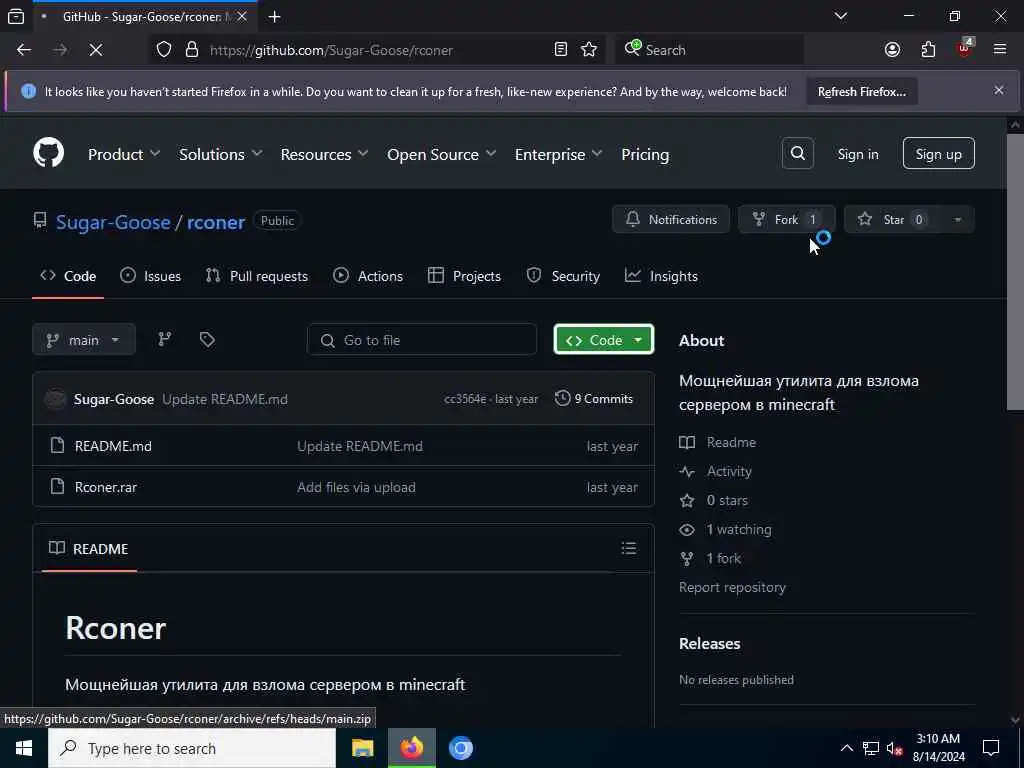
Task: Select the Code repository tab
Action: [x=68, y=276]
